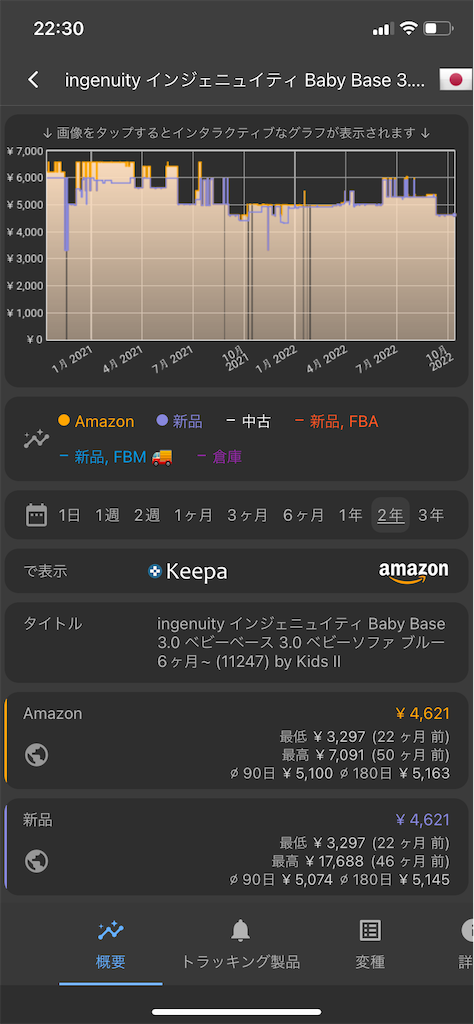Open product on Keepa website
Viewport: 474px width, 1024px height.
pos(187,571)
